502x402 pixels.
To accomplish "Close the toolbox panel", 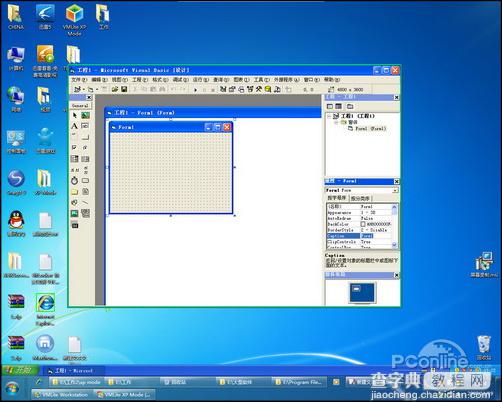I will pos(89,97).
